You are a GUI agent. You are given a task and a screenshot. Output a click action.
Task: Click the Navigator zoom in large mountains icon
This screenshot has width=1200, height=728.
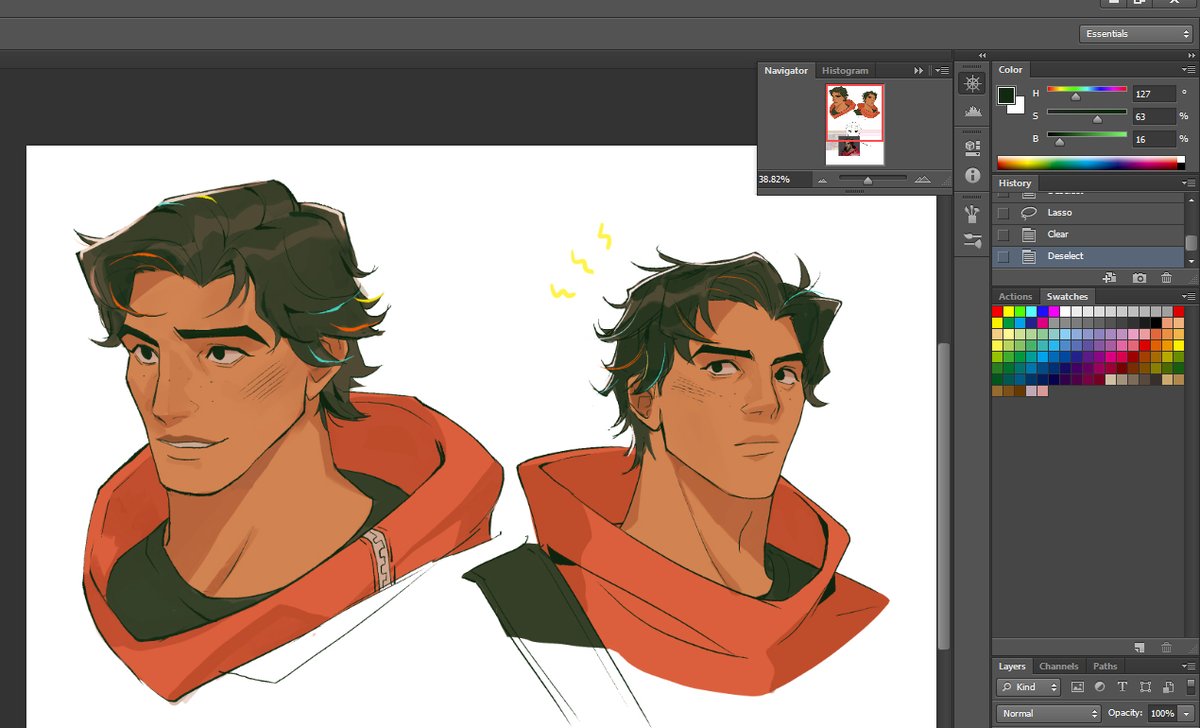[922, 180]
